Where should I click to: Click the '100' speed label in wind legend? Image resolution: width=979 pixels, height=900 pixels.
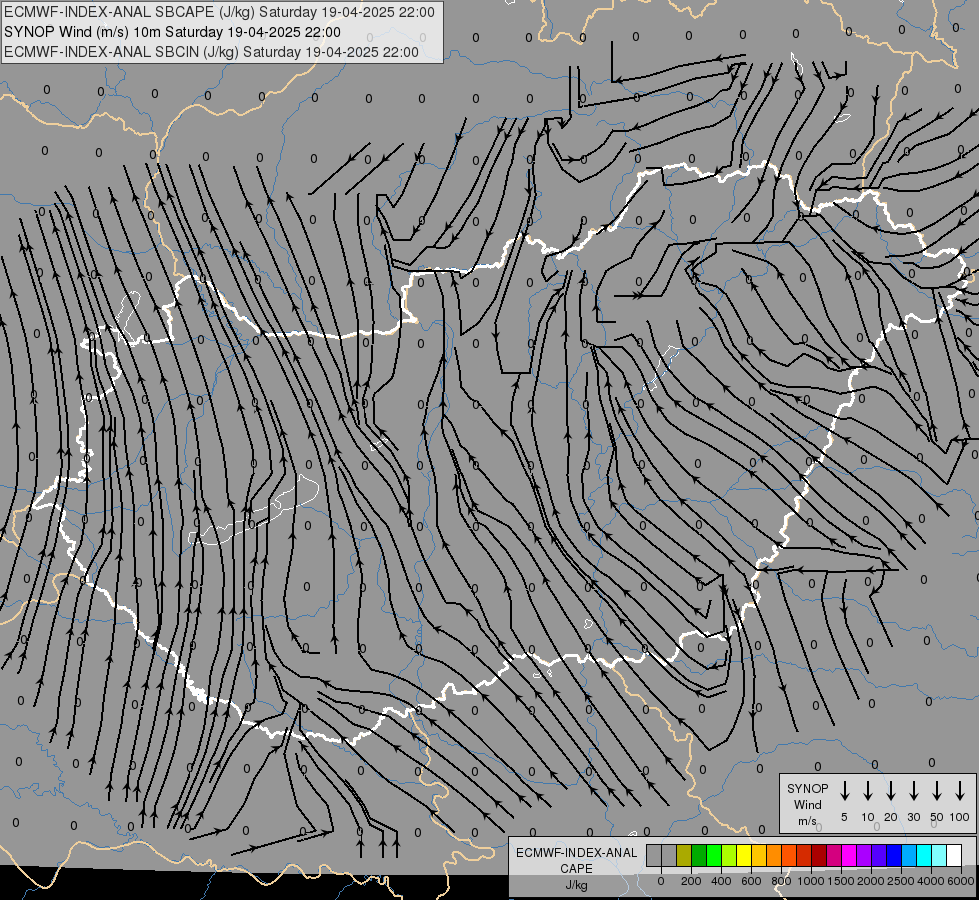point(960,817)
